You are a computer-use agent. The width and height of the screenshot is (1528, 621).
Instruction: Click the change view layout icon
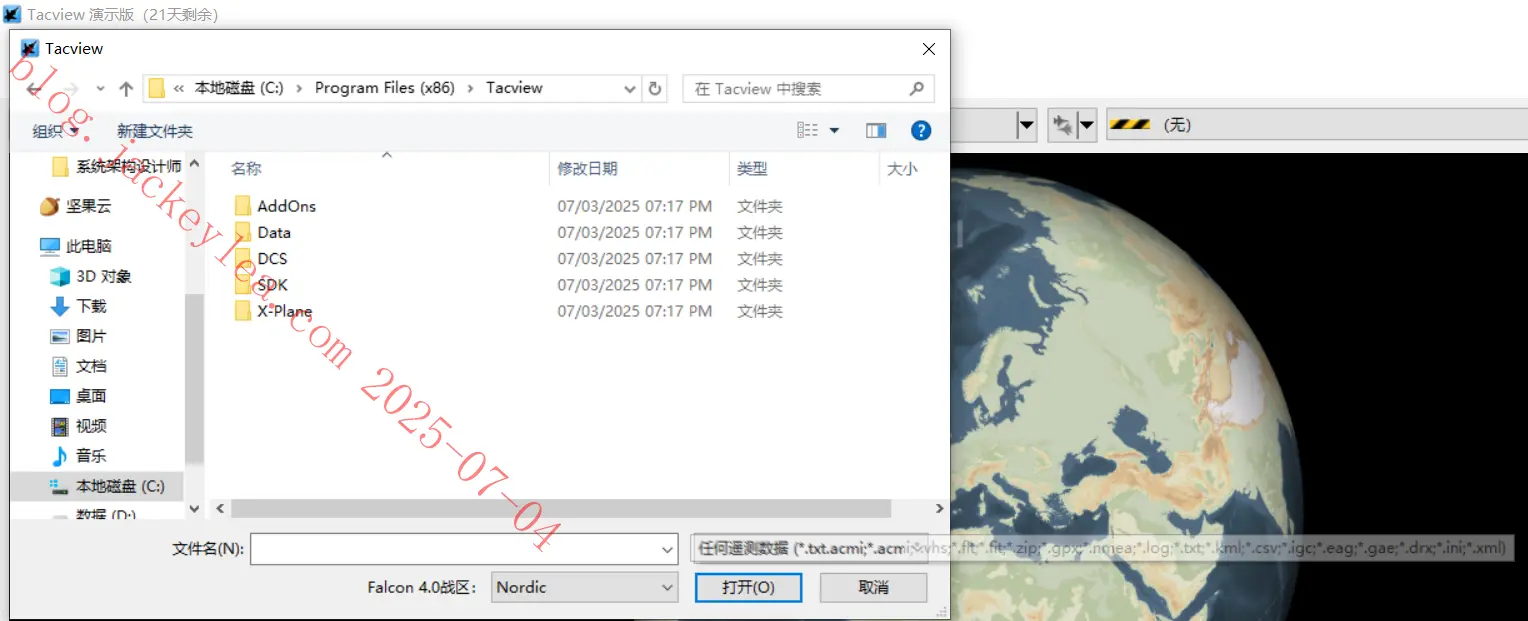[x=808, y=130]
